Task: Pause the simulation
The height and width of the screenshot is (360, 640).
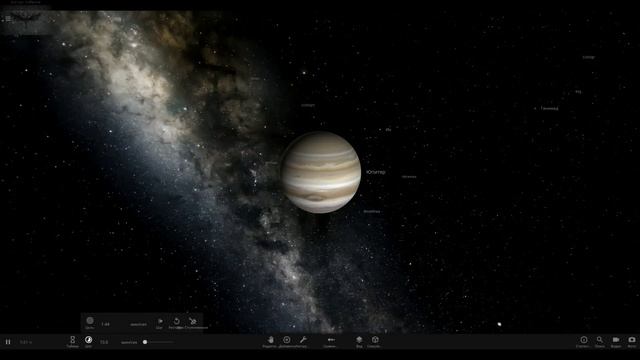Action: (x=8, y=342)
